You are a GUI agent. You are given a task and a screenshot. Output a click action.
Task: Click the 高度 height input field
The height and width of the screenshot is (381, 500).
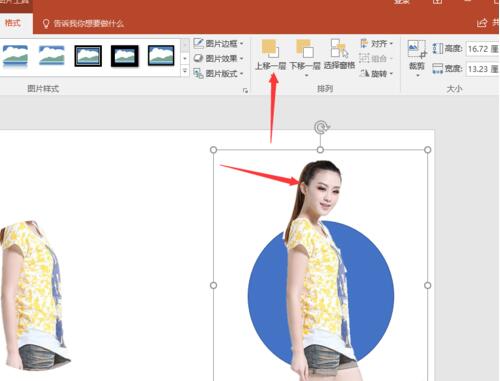(482, 49)
